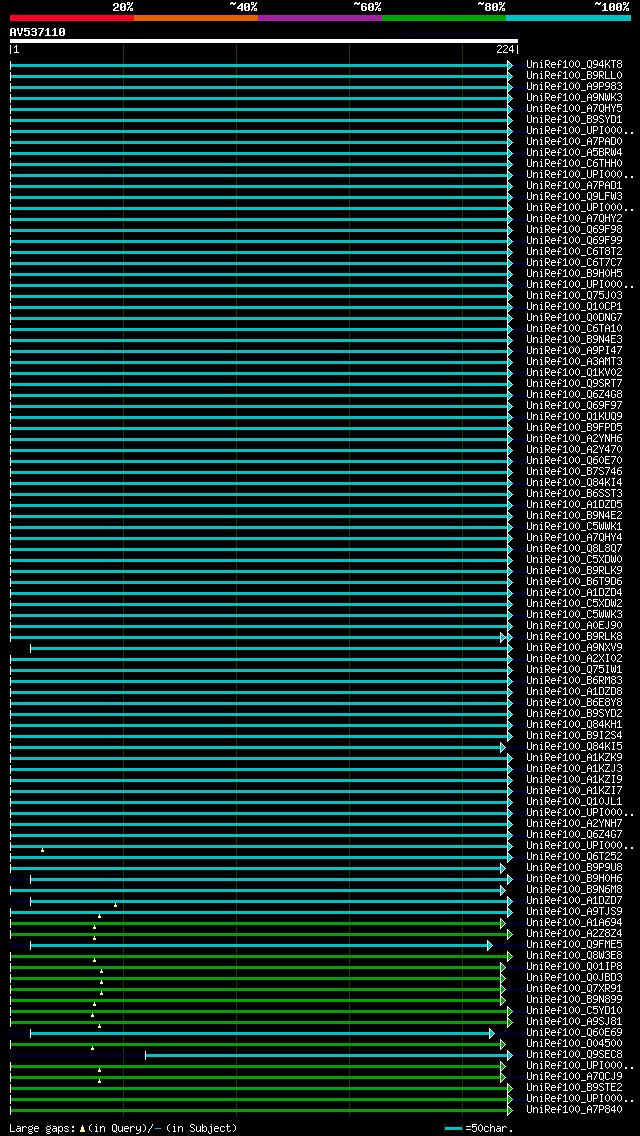Select the UniRef100_Q8L8Q7 label
Image resolution: width=640 pixels, height=1136 pixels.
(x=574, y=548)
